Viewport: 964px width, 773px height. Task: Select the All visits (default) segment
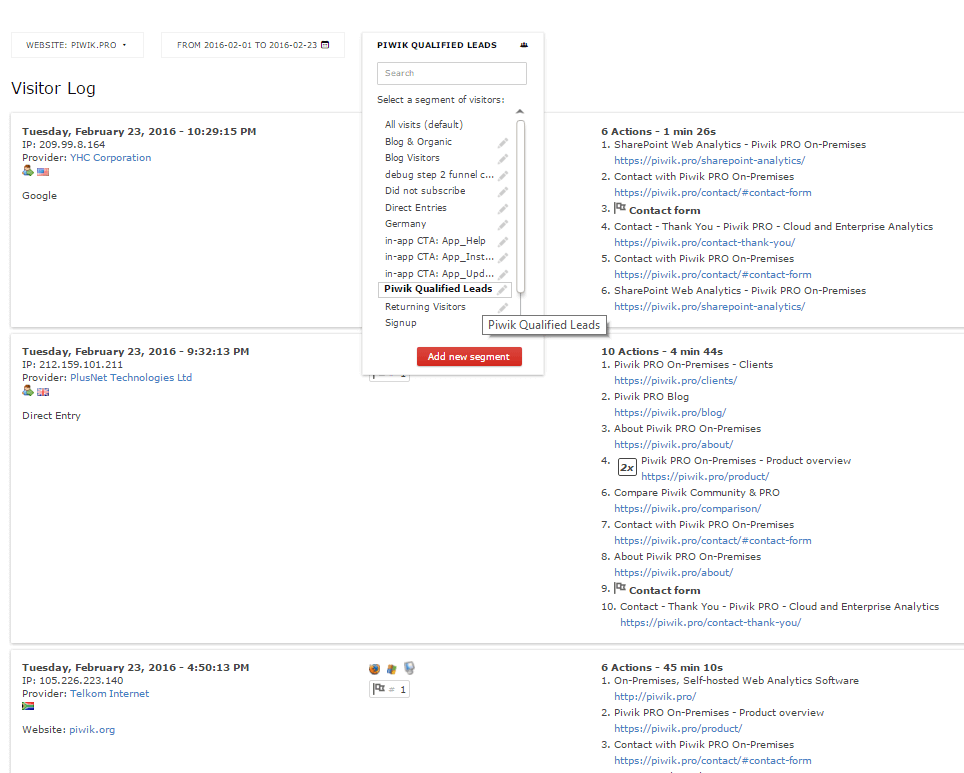point(423,125)
